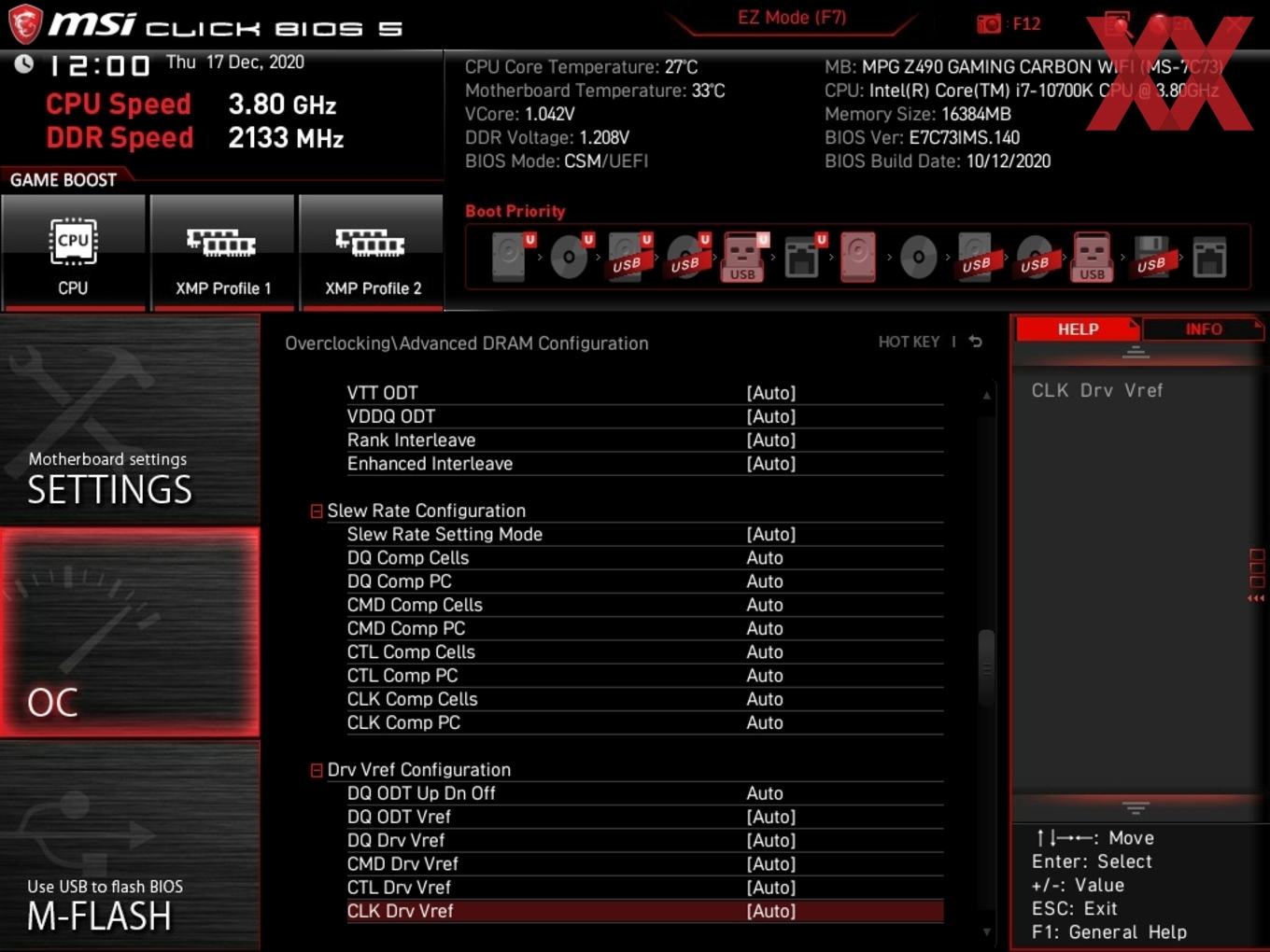Open the DQ ODT Vref [Auto] value
Screen dimensions: 1270x952
point(771,817)
